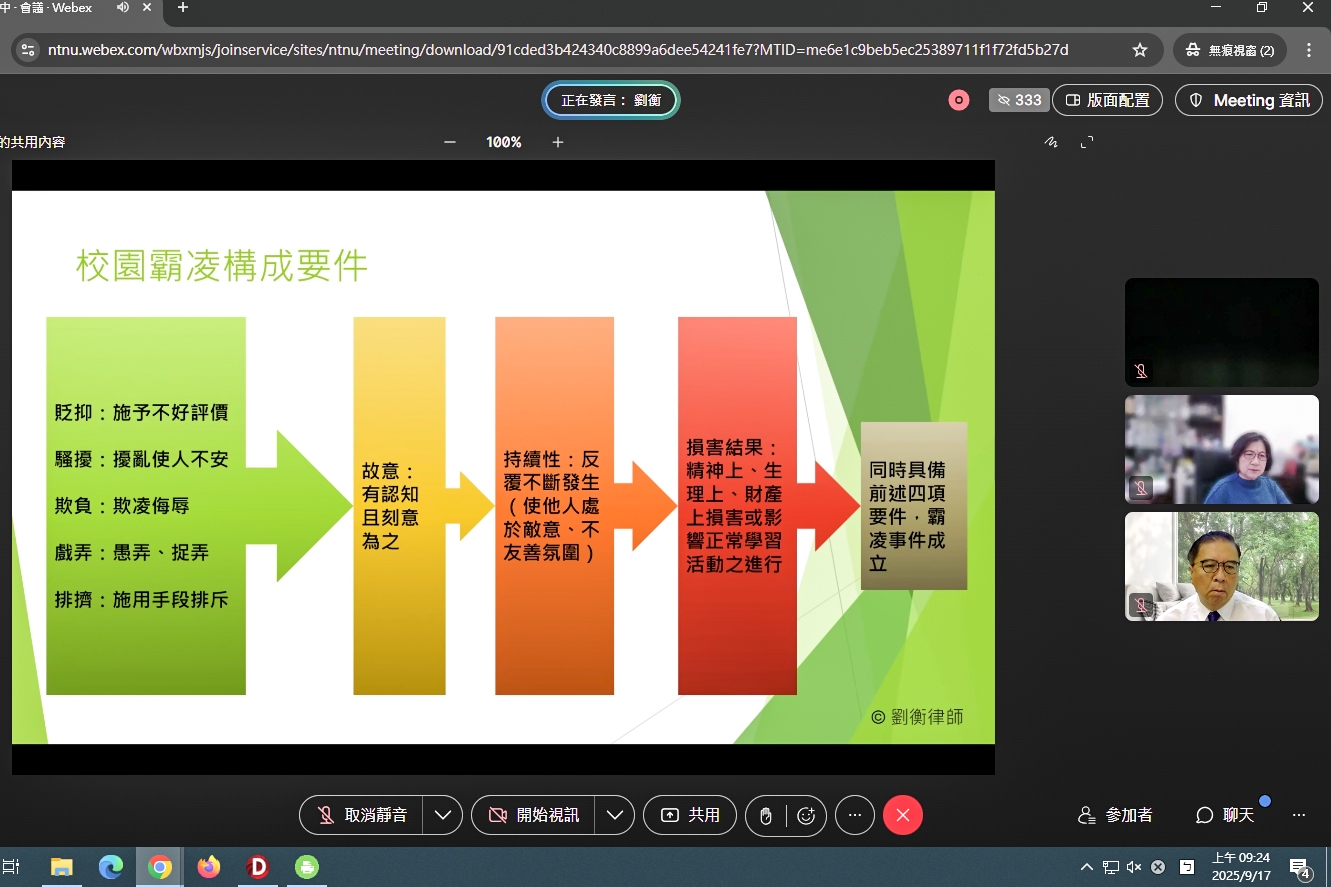Mute the Webex tab via speaker icon
The width and height of the screenshot is (1331, 887).
[x=122, y=8]
